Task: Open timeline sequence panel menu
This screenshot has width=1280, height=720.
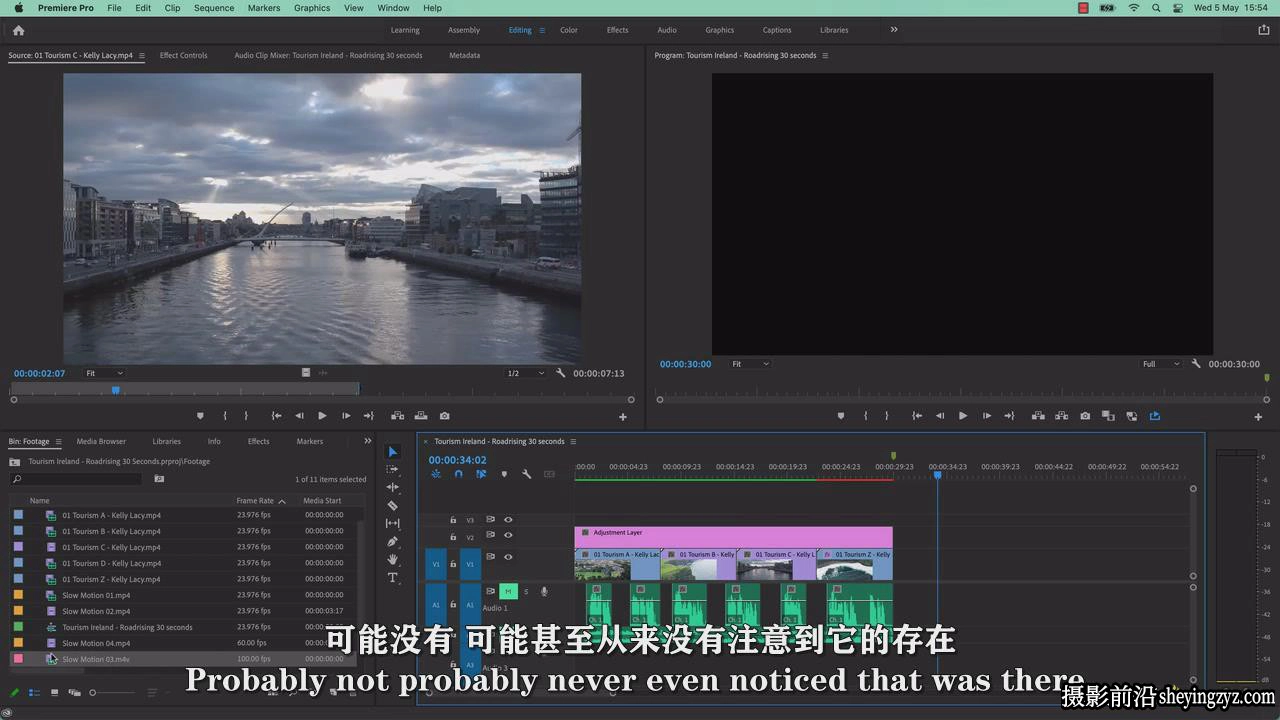Action: pos(573,441)
